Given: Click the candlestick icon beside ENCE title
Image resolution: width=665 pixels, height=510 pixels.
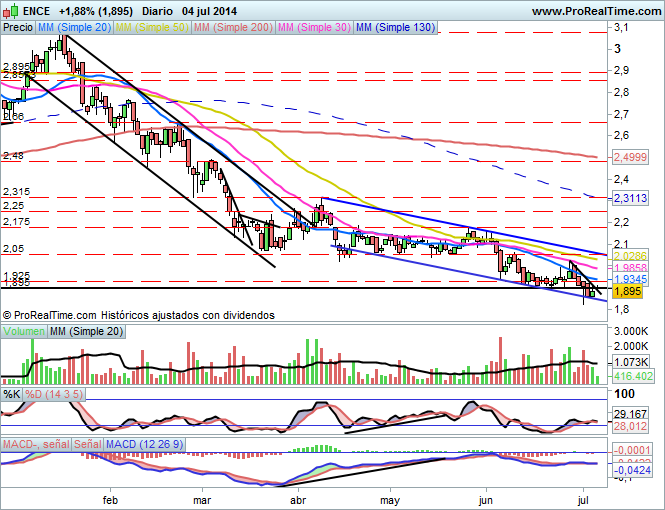Looking at the screenshot, I should pos(11,10).
